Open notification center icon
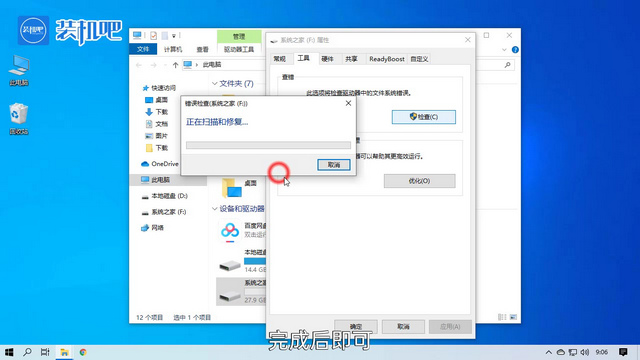The image size is (640, 360). click(x=623, y=352)
